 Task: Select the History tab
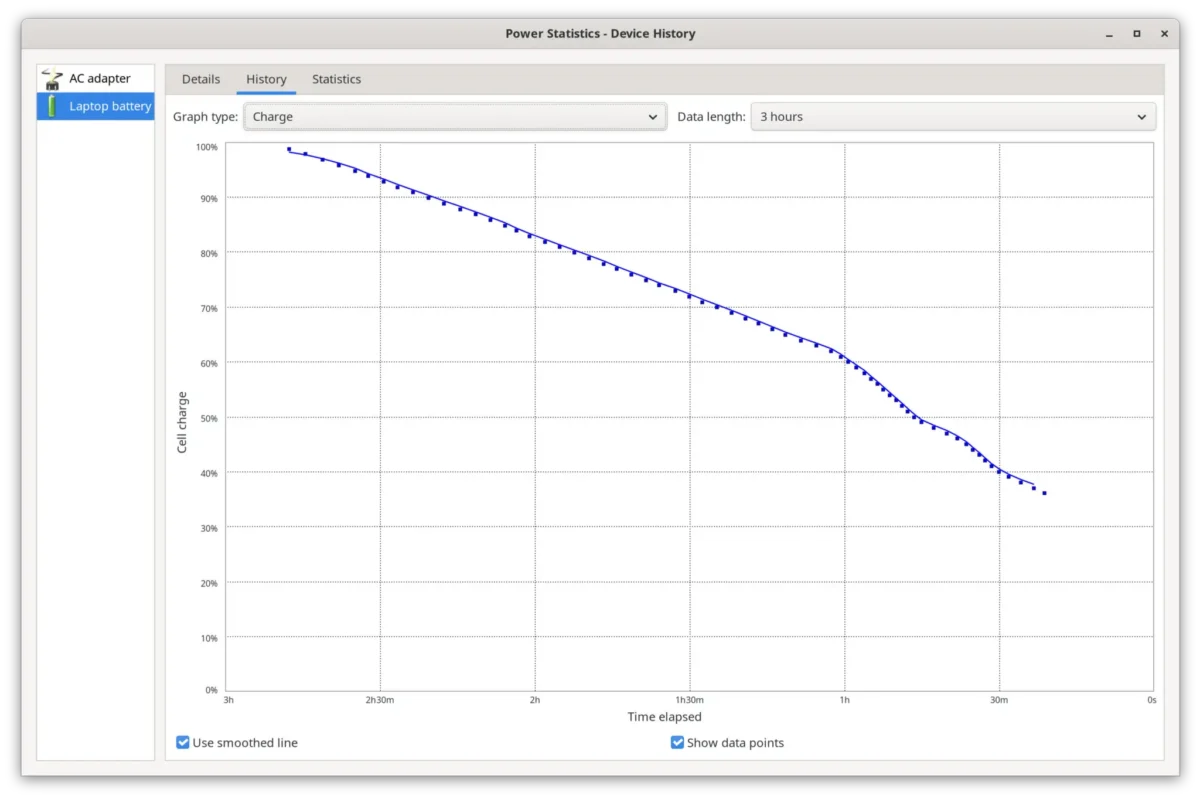[x=266, y=79]
